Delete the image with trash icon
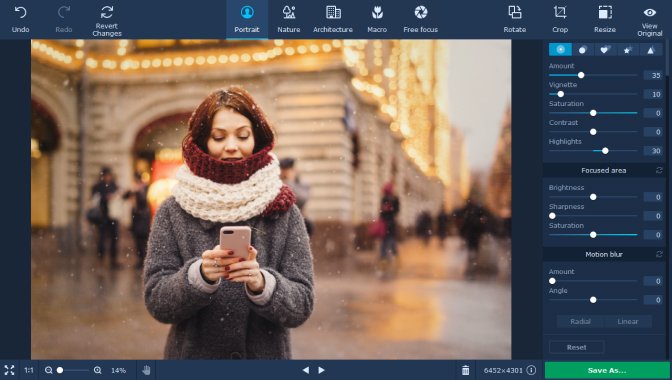Viewport: 672px width, 380px height. 465,370
